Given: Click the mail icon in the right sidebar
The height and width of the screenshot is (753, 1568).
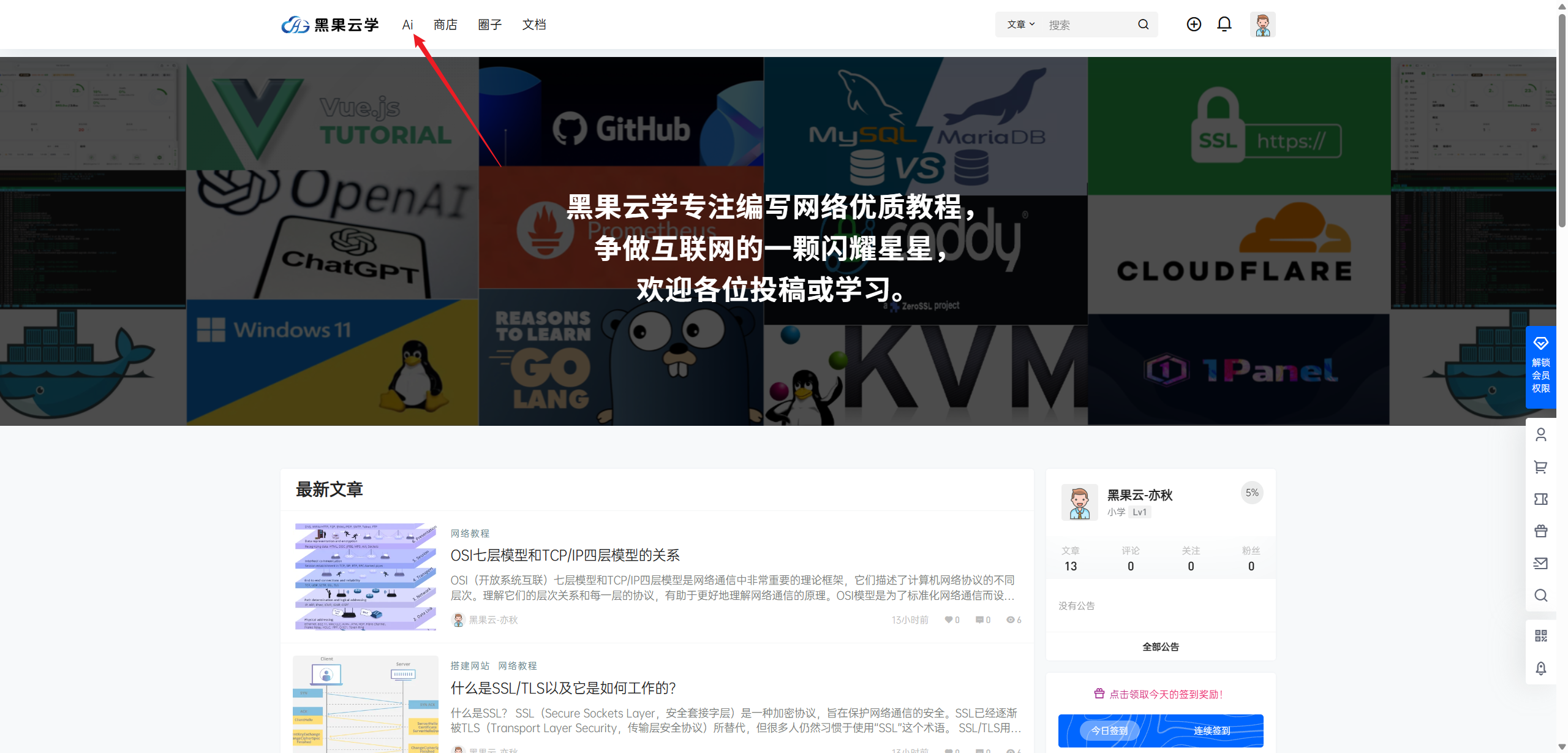Looking at the screenshot, I should coord(1542,563).
